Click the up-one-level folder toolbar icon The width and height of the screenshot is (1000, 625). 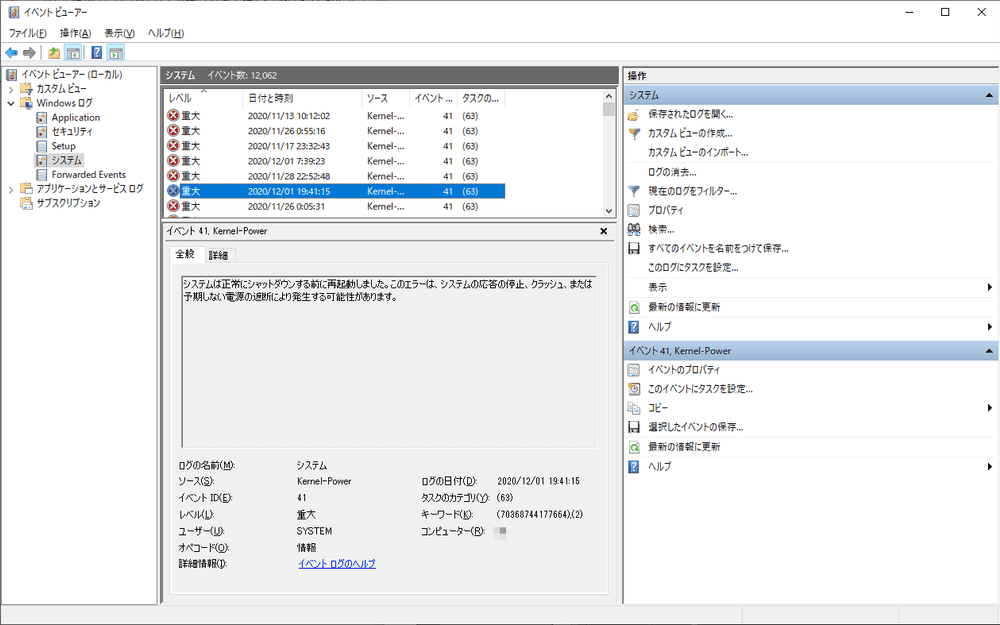pos(54,53)
